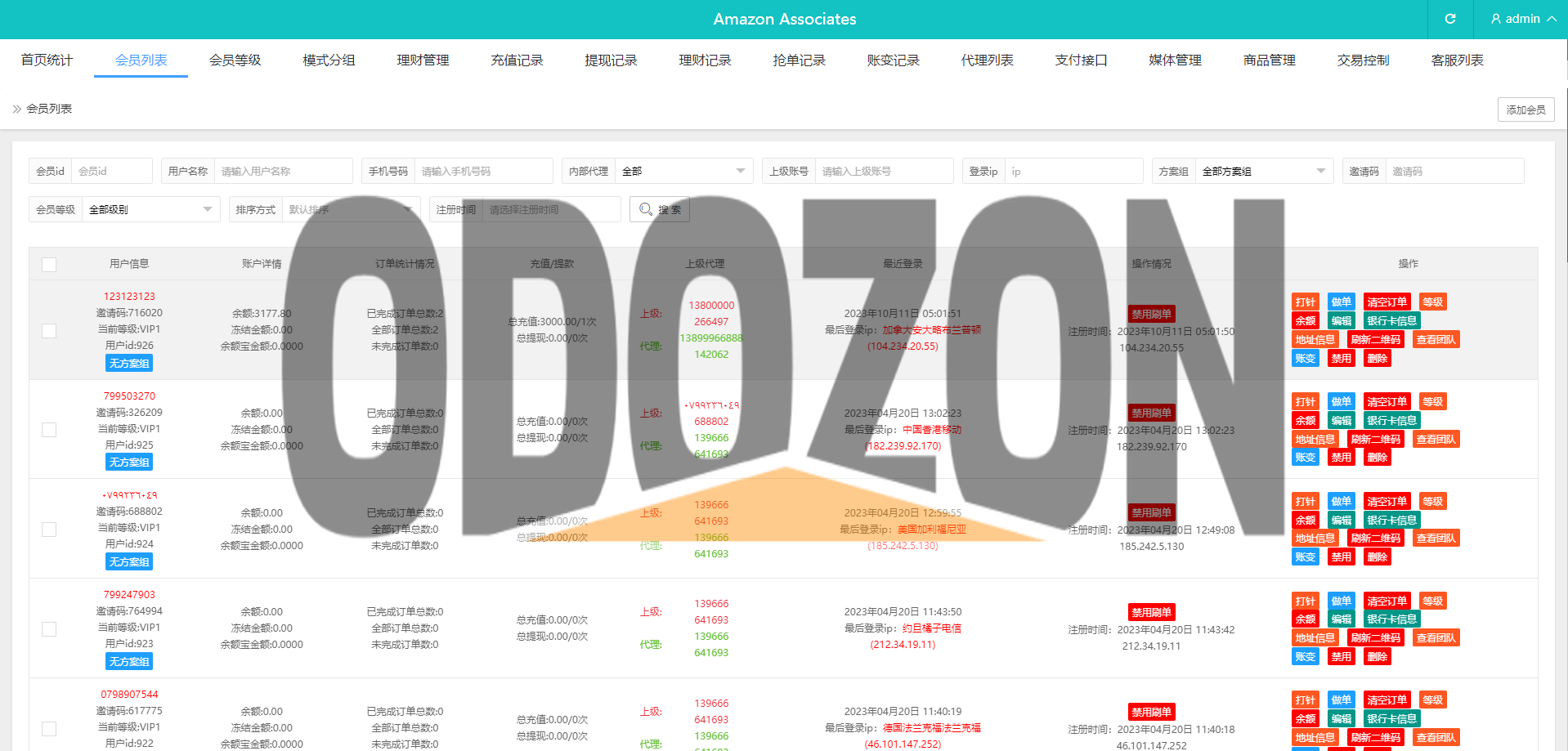This screenshot has width=1568, height=751.
Task: Focus the 邀请码 input field
Action: point(1455,171)
